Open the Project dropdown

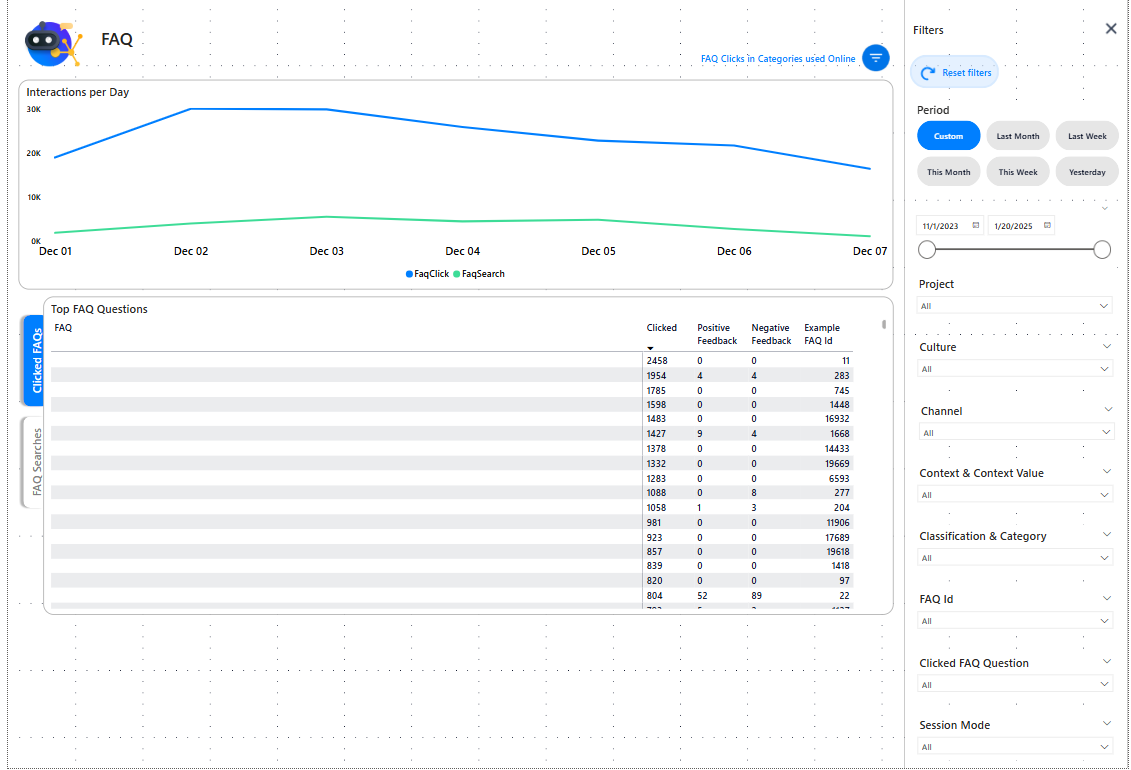pos(1014,306)
